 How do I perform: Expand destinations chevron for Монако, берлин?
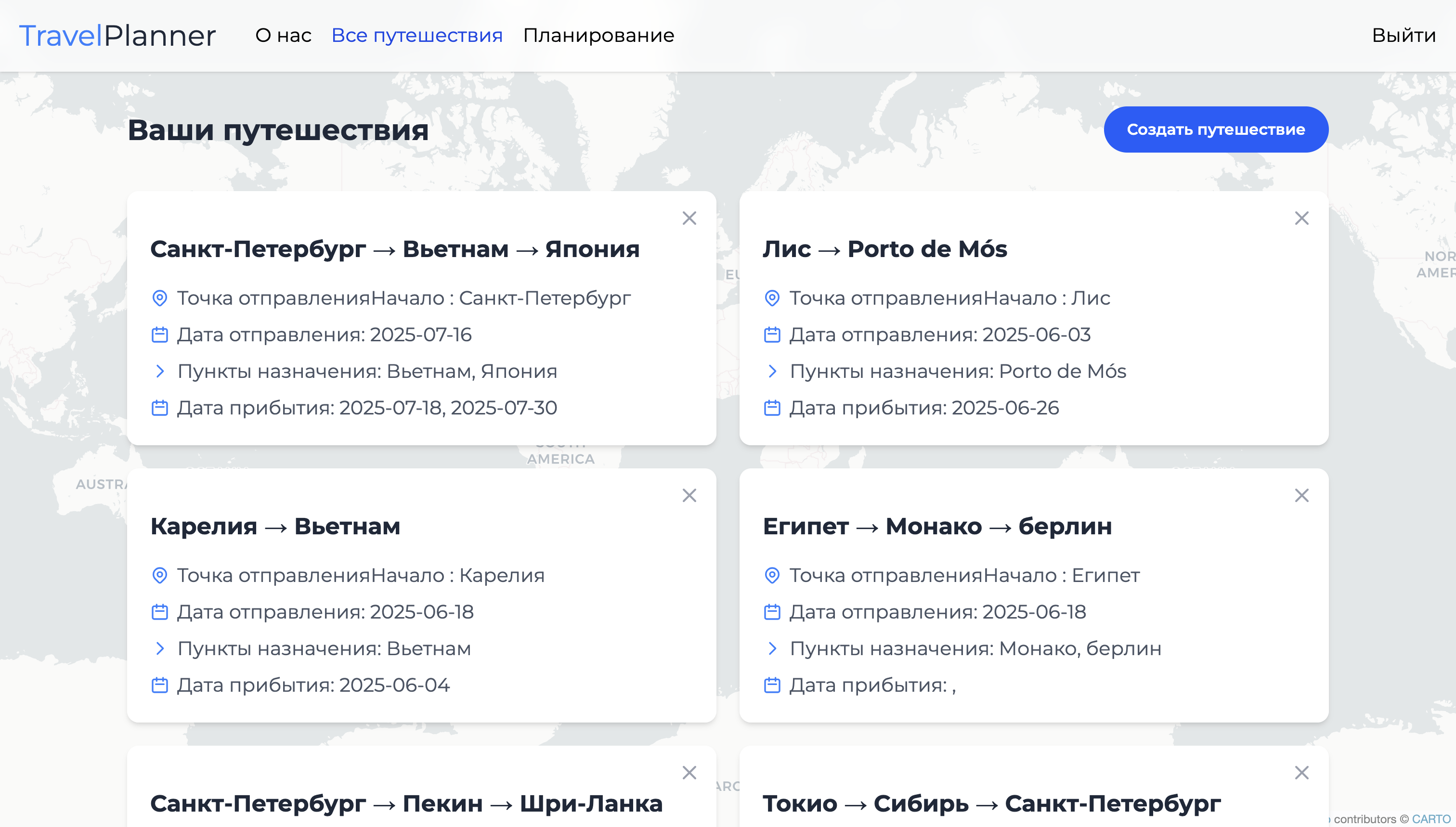point(772,648)
